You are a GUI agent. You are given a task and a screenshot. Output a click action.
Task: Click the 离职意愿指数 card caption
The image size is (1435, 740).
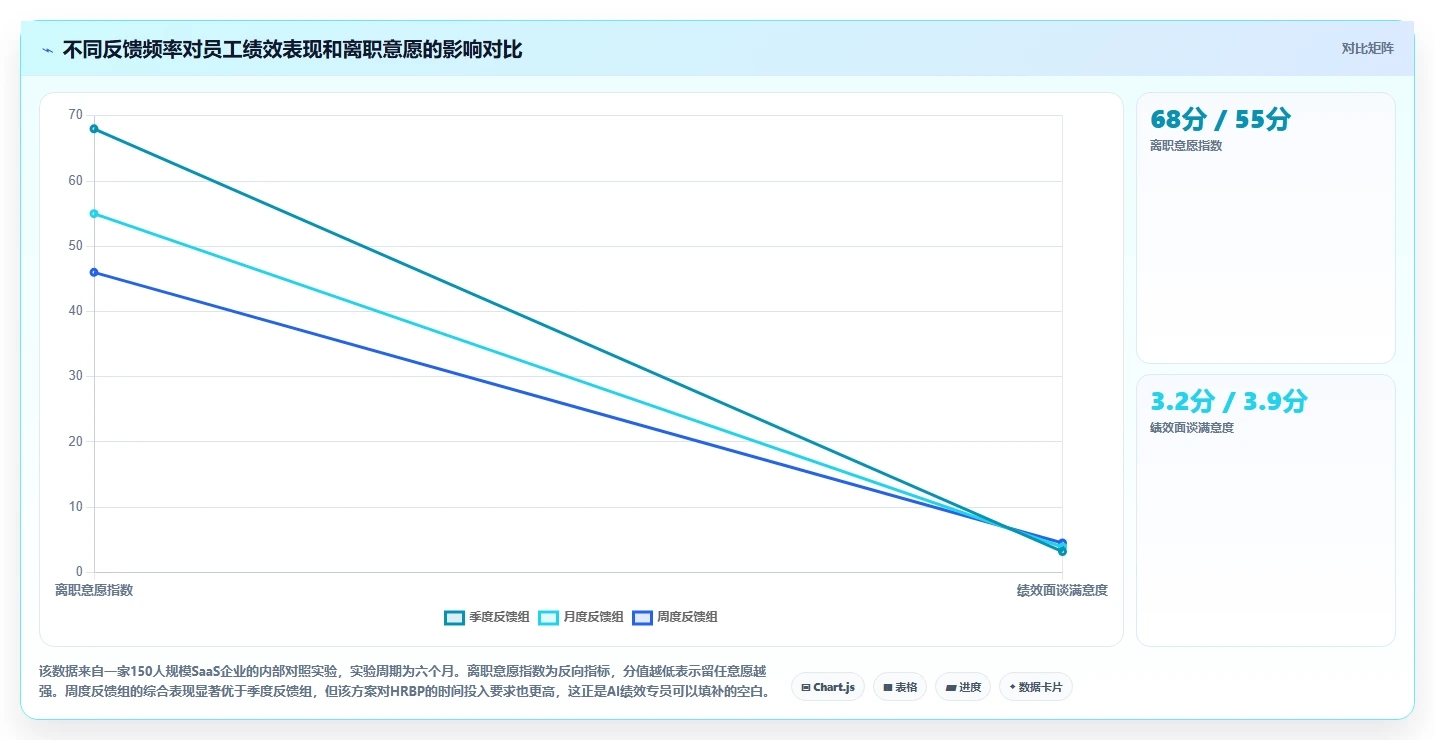point(1186,146)
